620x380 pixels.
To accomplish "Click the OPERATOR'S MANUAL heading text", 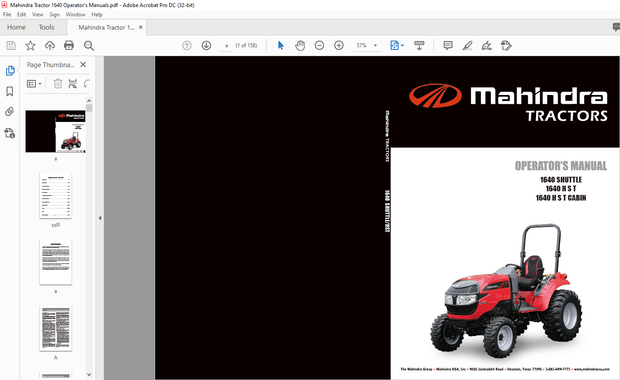I will click(x=561, y=166).
